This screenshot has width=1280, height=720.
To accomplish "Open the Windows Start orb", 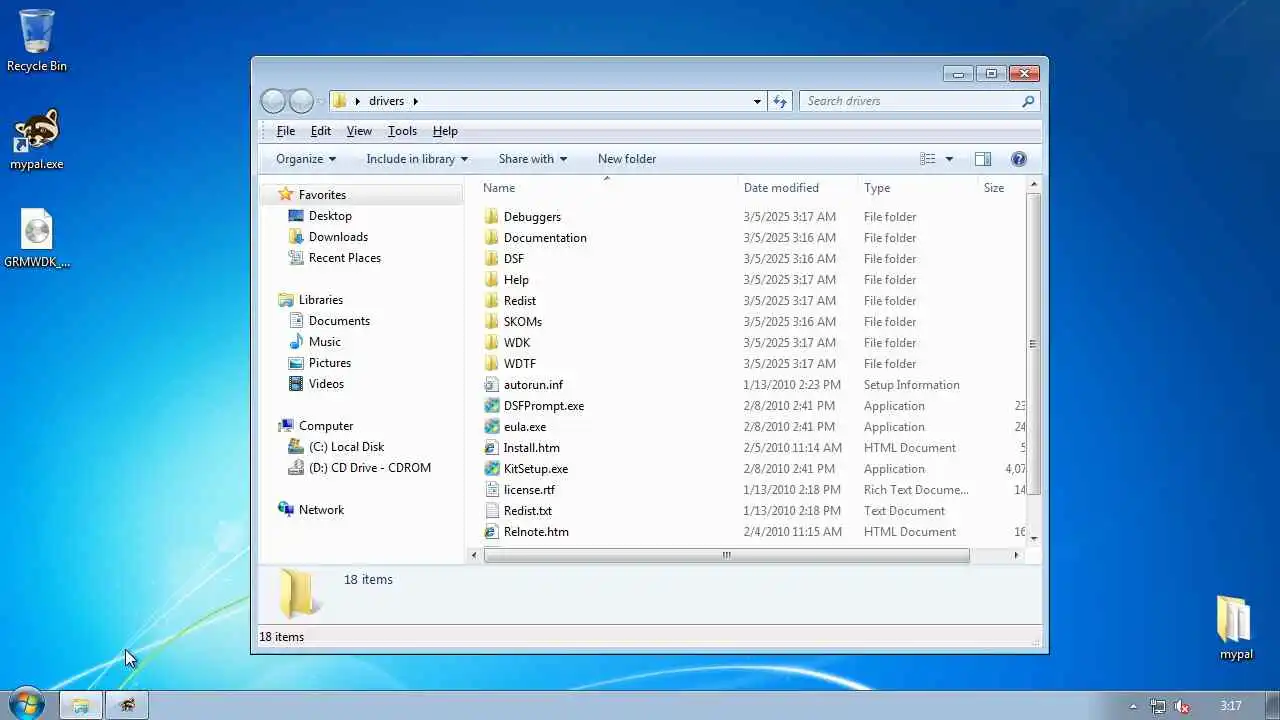I will 26,705.
